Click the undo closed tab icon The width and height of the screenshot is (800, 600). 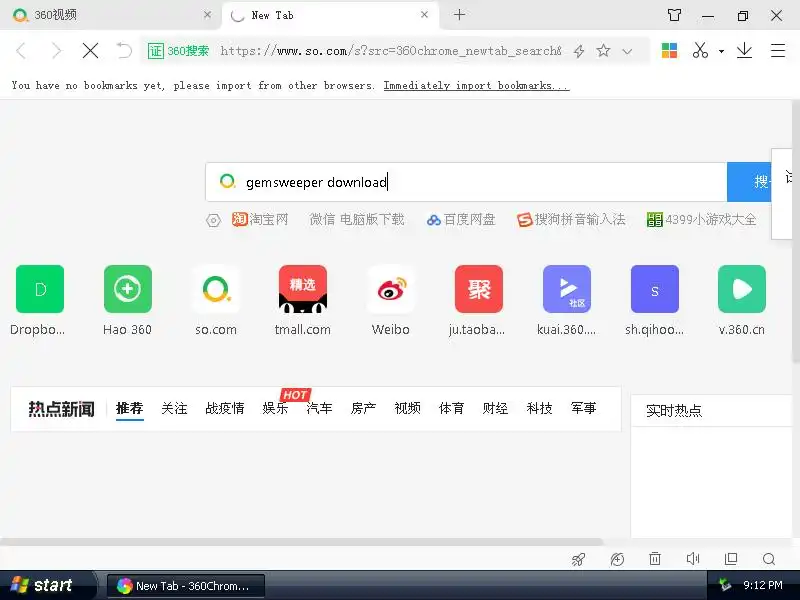(124, 51)
